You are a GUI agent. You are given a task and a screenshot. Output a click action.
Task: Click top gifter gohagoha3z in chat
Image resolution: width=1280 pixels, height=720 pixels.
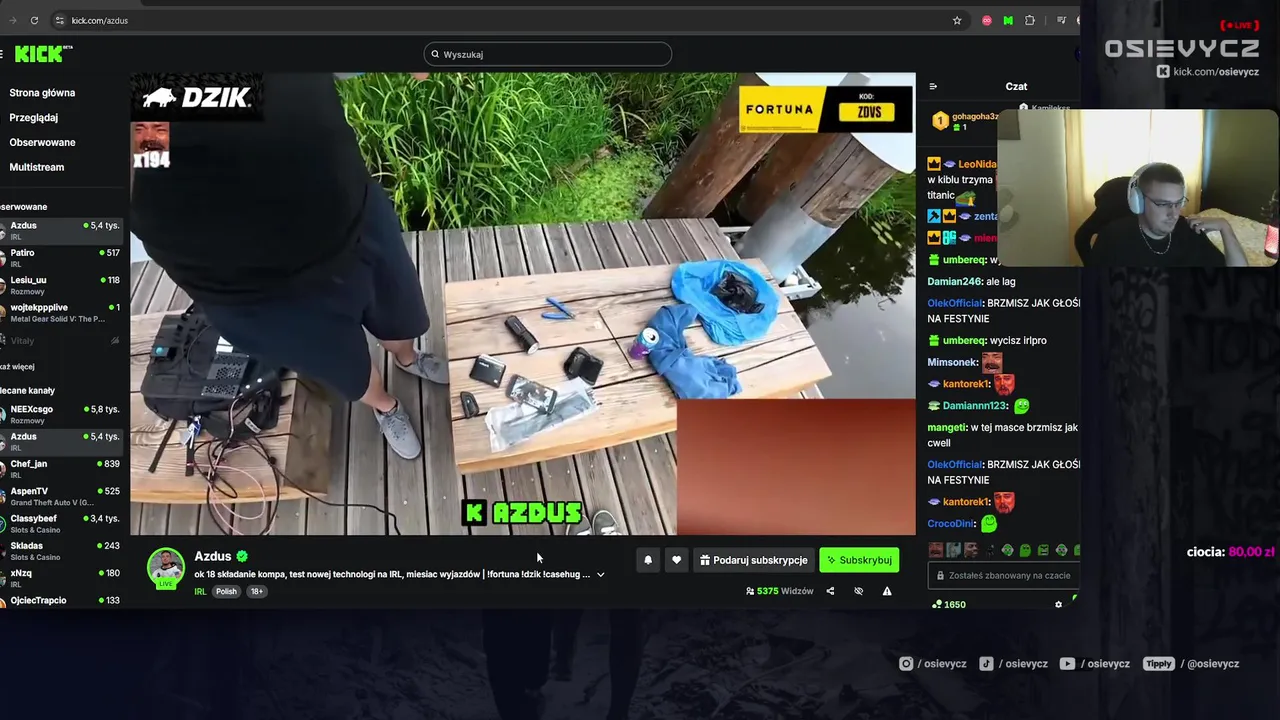[975, 116]
